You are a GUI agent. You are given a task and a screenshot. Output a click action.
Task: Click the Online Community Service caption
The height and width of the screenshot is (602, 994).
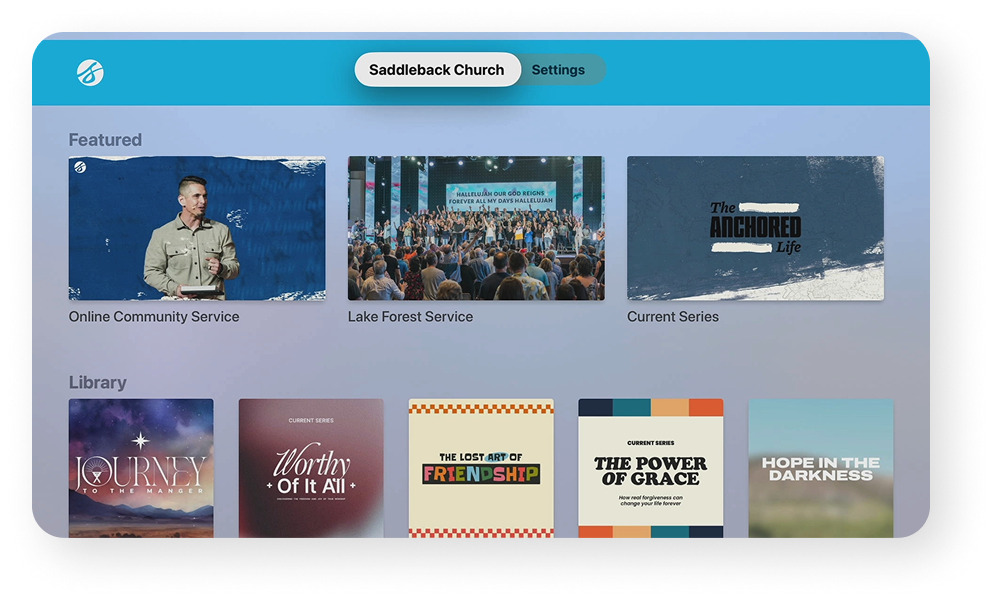[x=154, y=317]
